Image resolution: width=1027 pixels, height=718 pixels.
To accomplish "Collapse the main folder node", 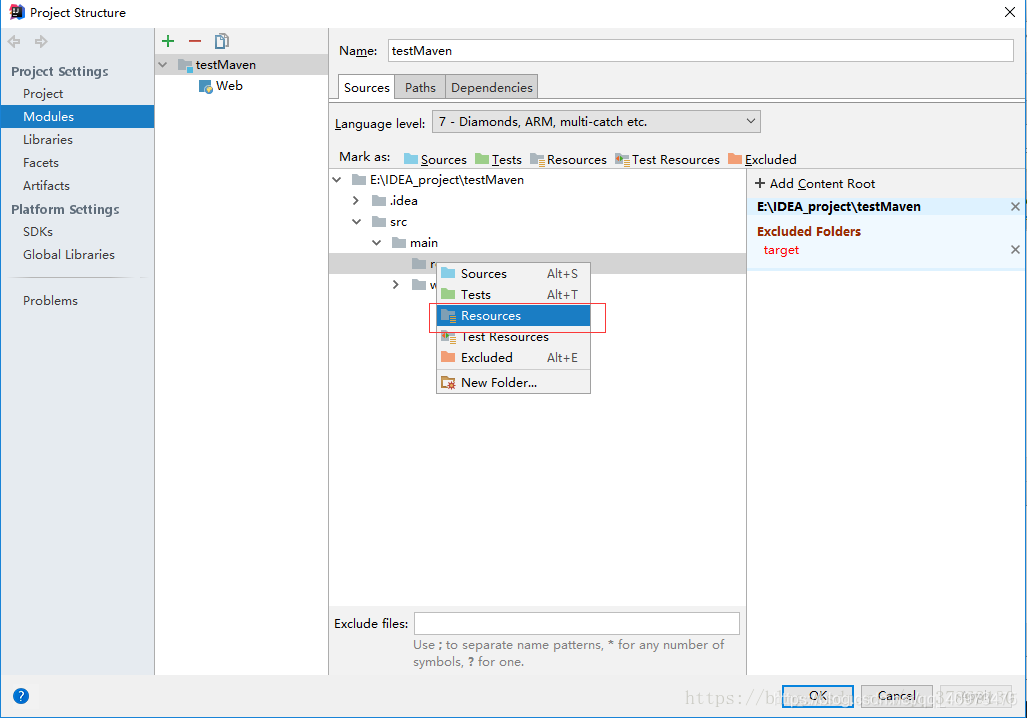I will pos(377,242).
